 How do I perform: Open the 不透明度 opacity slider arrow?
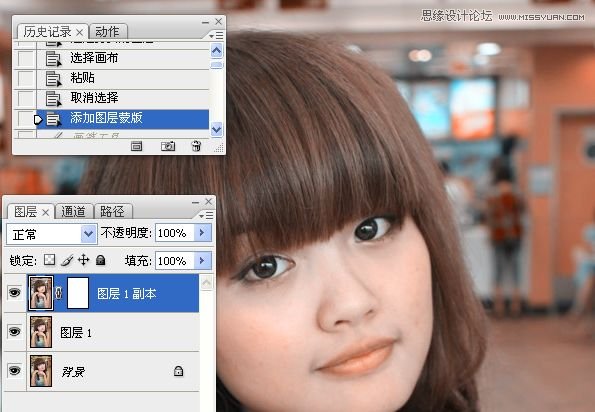202,232
